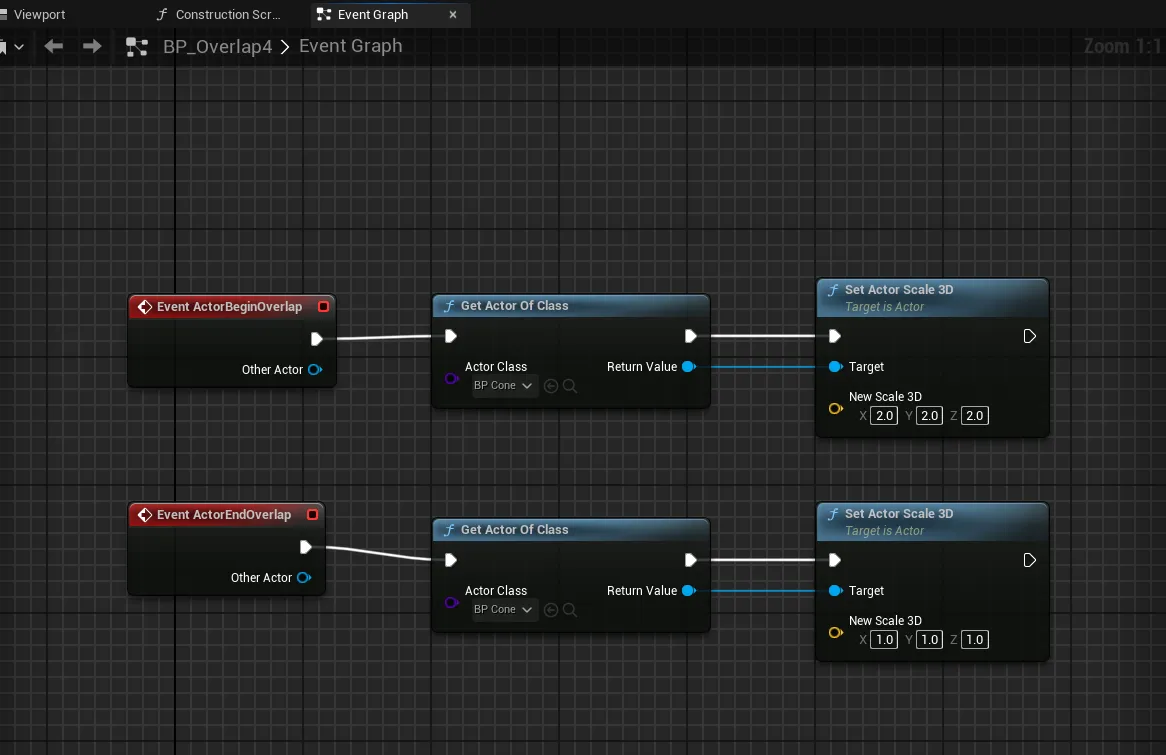1166x755 pixels.
Task: Click Other Actor pin on ActorBeginOverlap
Action: [x=315, y=370]
